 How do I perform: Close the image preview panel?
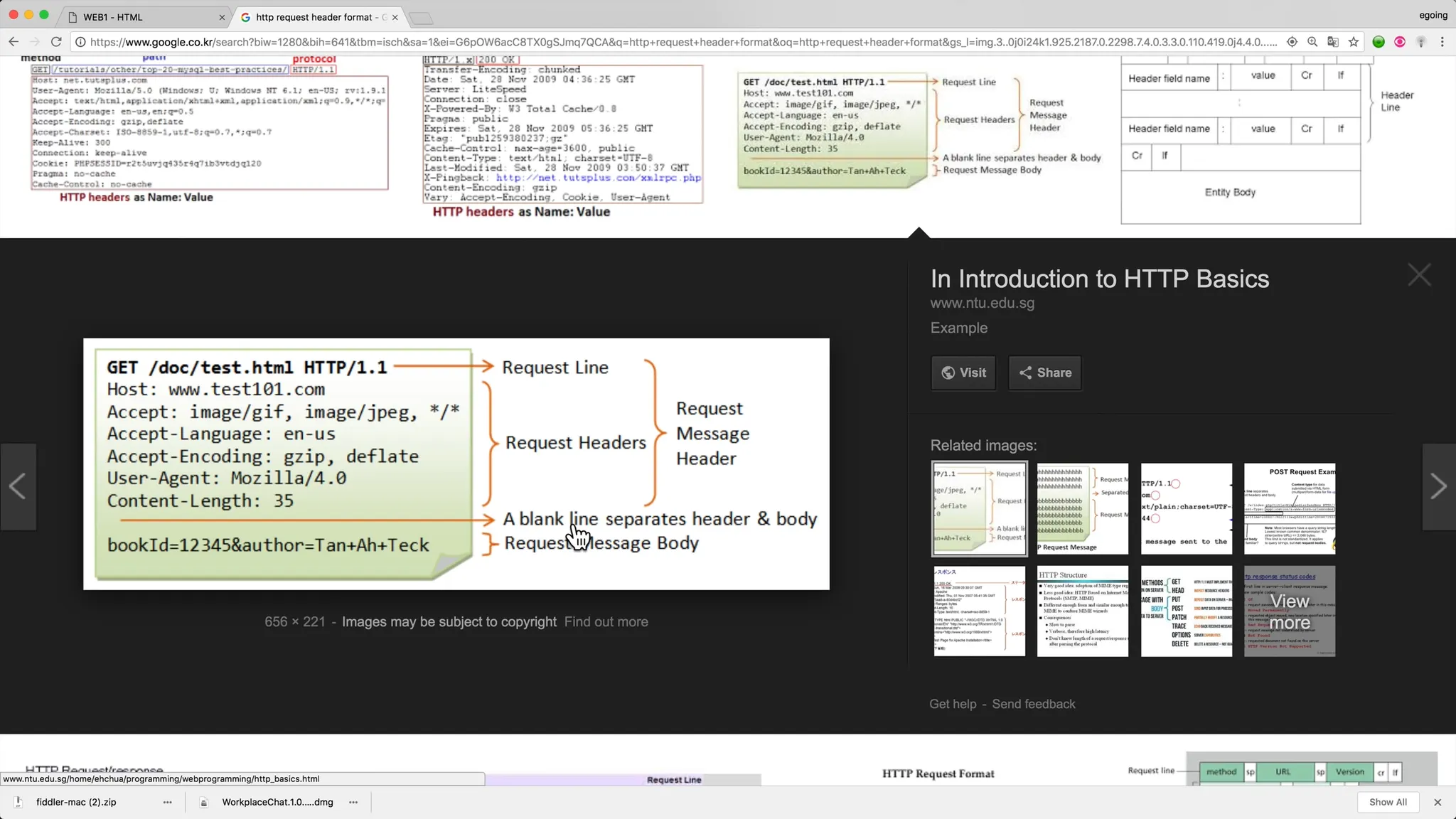click(1419, 275)
